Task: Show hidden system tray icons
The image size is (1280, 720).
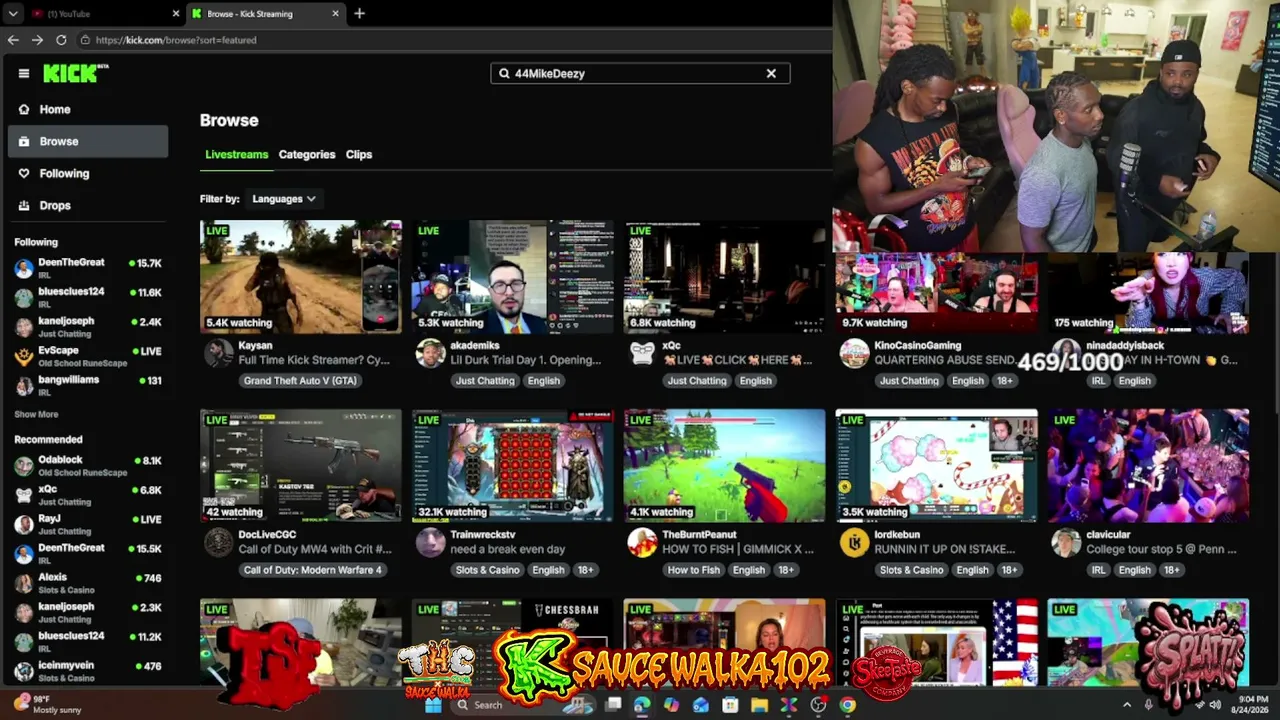Action: (1127, 705)
